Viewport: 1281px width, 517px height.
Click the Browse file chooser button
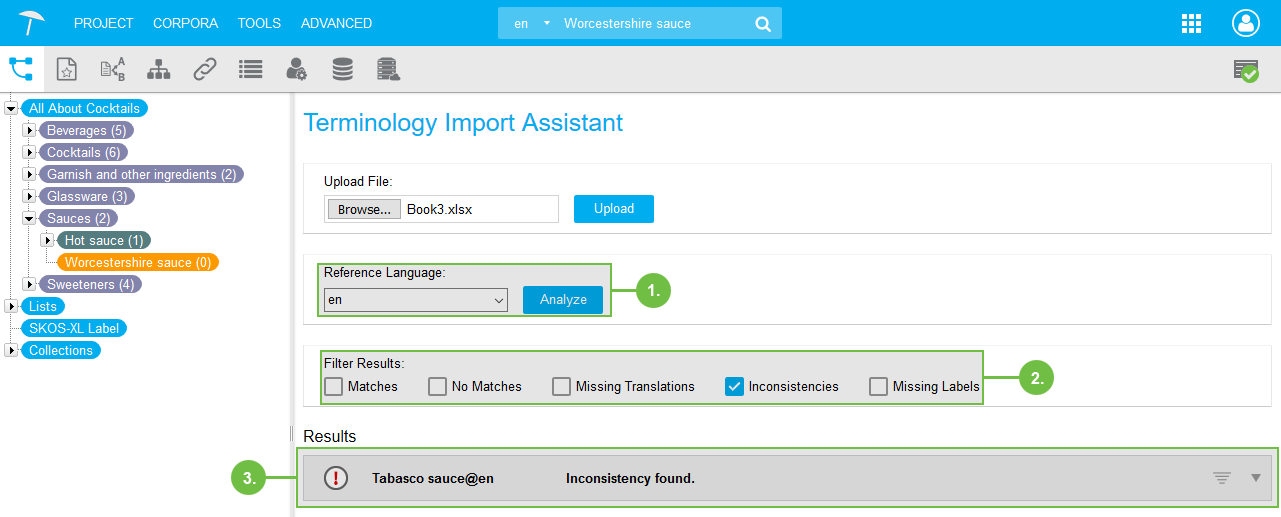pos(364,210)
